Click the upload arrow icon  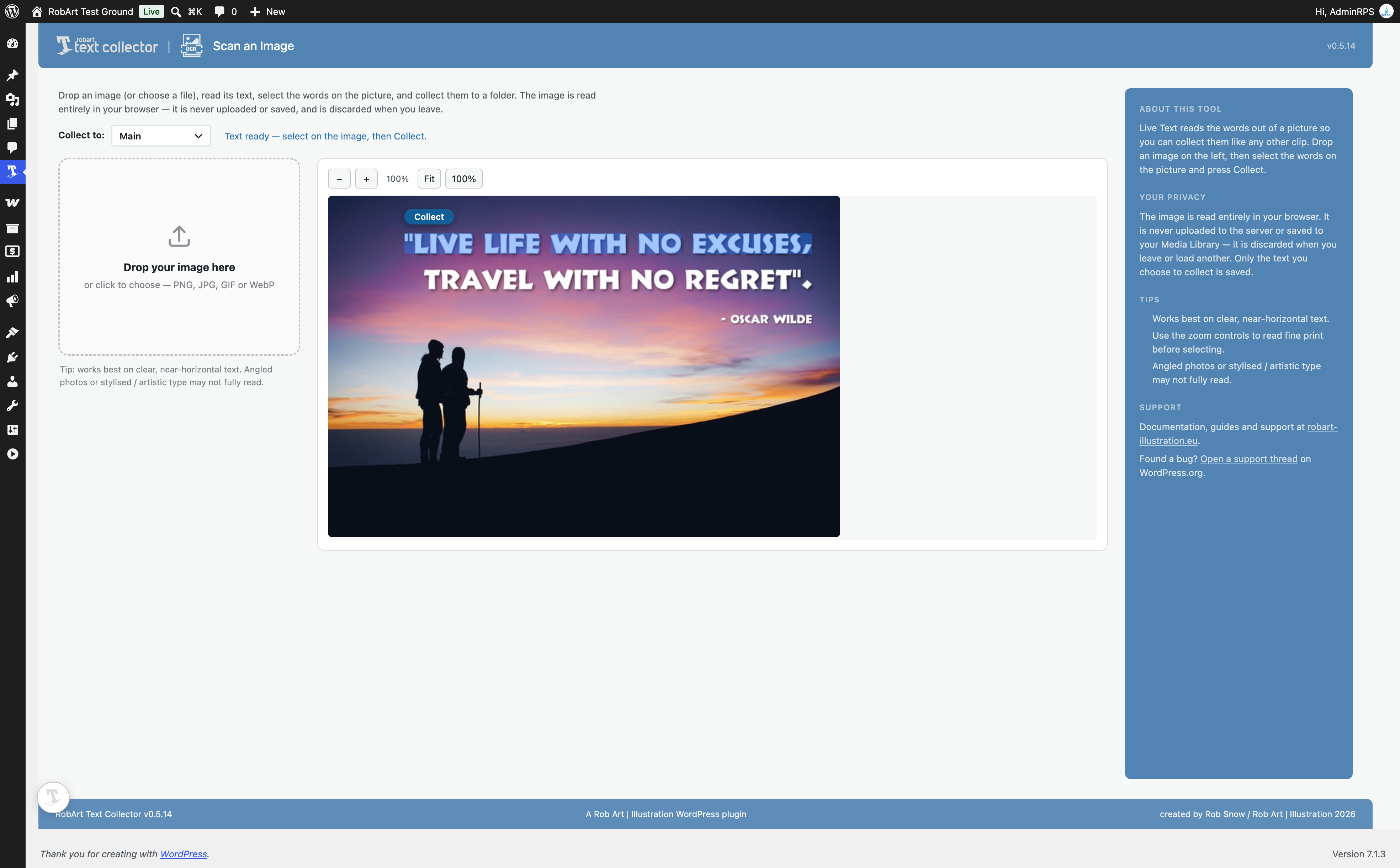[179, 236]
